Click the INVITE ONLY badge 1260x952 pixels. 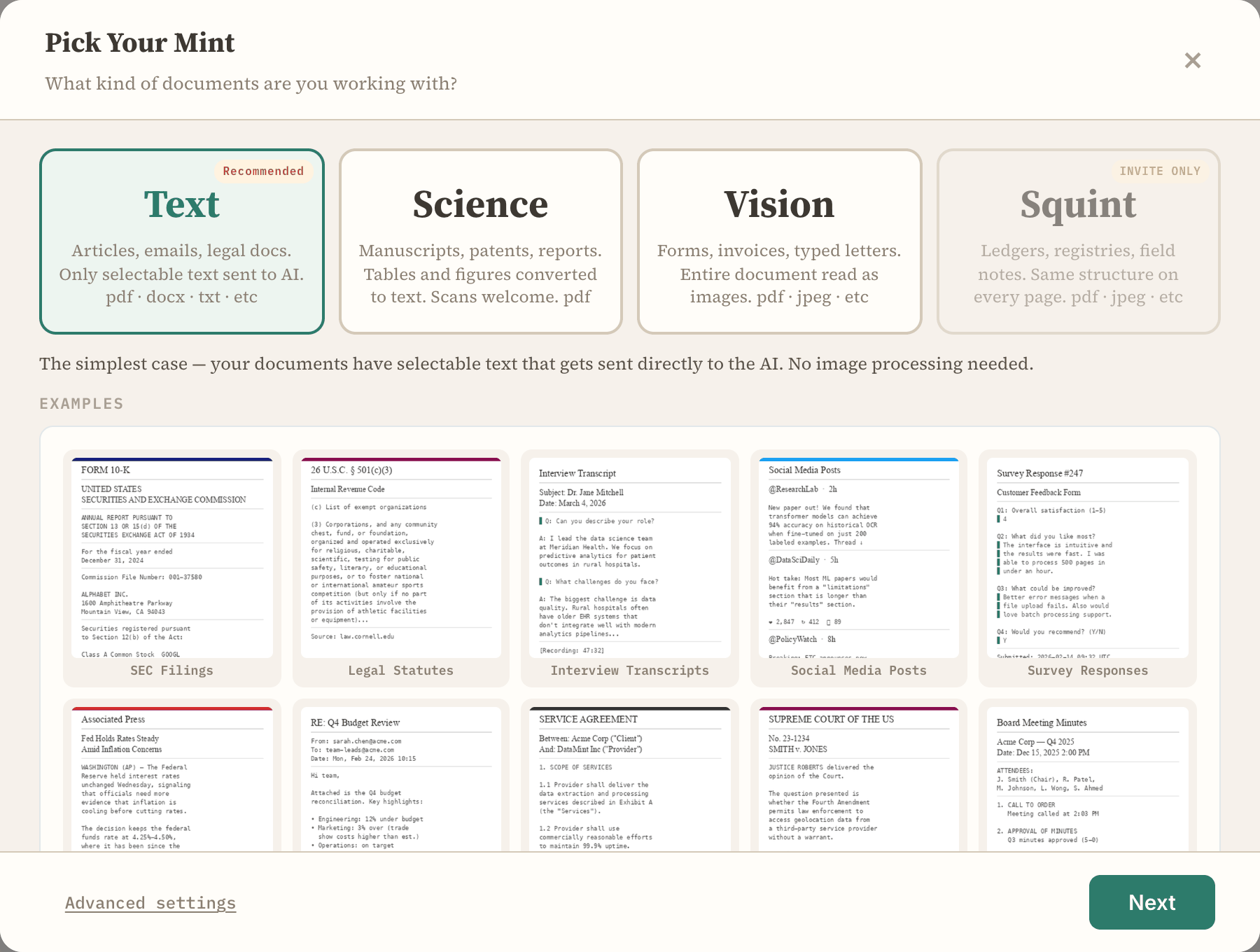tap(1160, 171)
